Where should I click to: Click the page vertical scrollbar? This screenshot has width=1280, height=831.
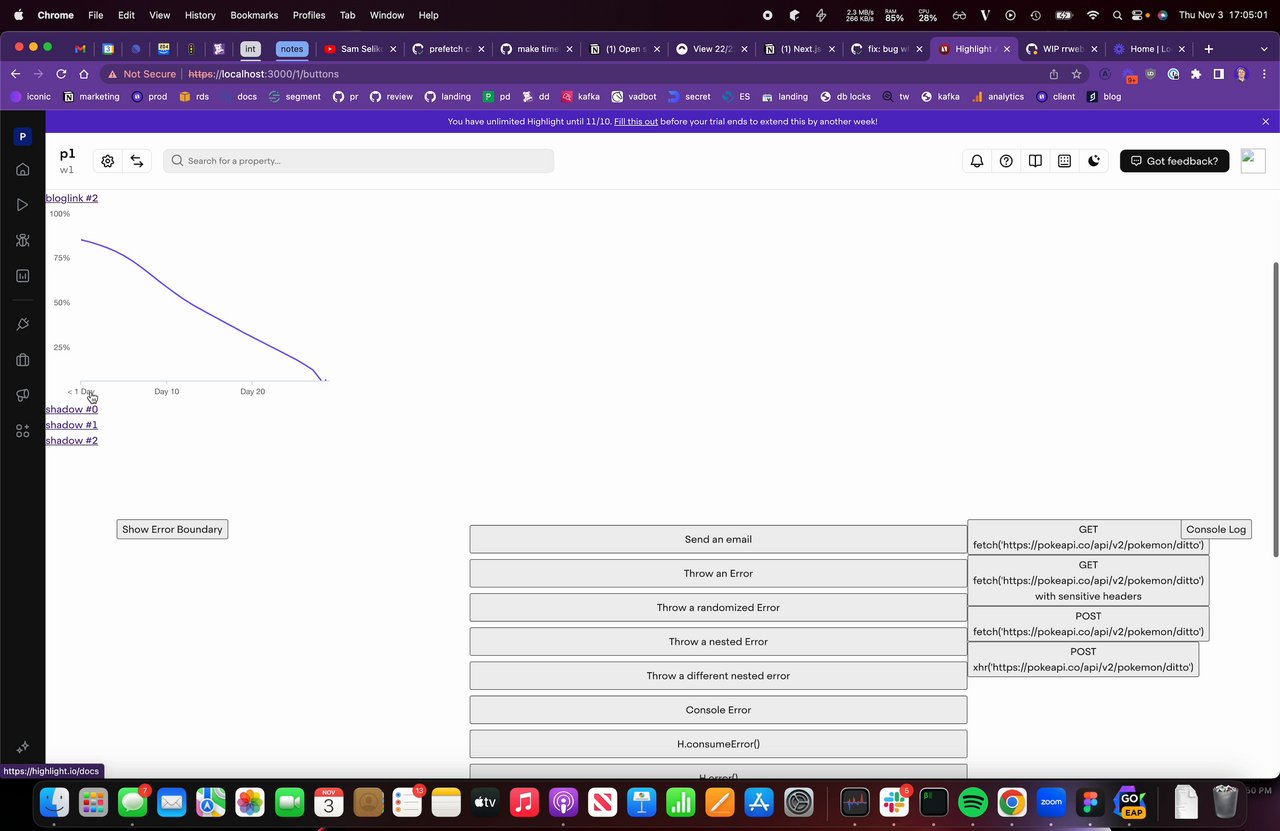point(1275,410)
